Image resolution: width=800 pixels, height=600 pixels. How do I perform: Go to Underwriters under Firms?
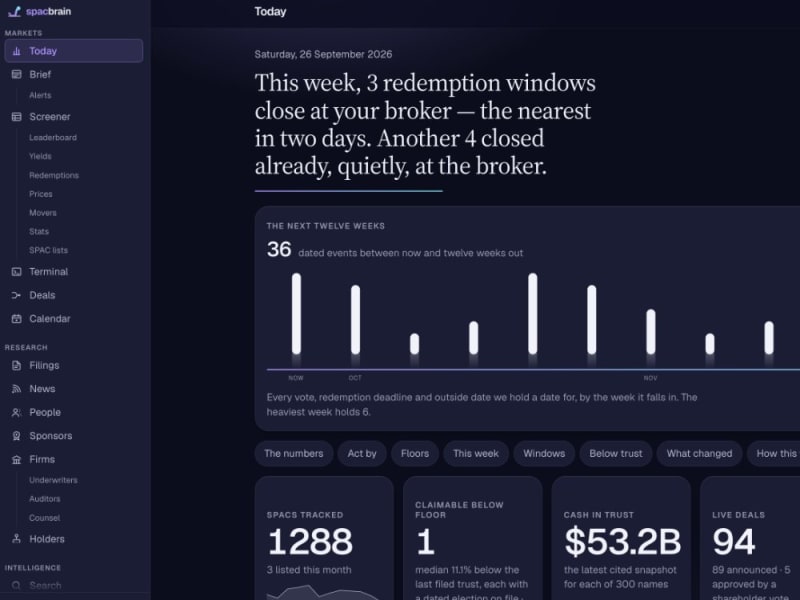tap(54, 480)
